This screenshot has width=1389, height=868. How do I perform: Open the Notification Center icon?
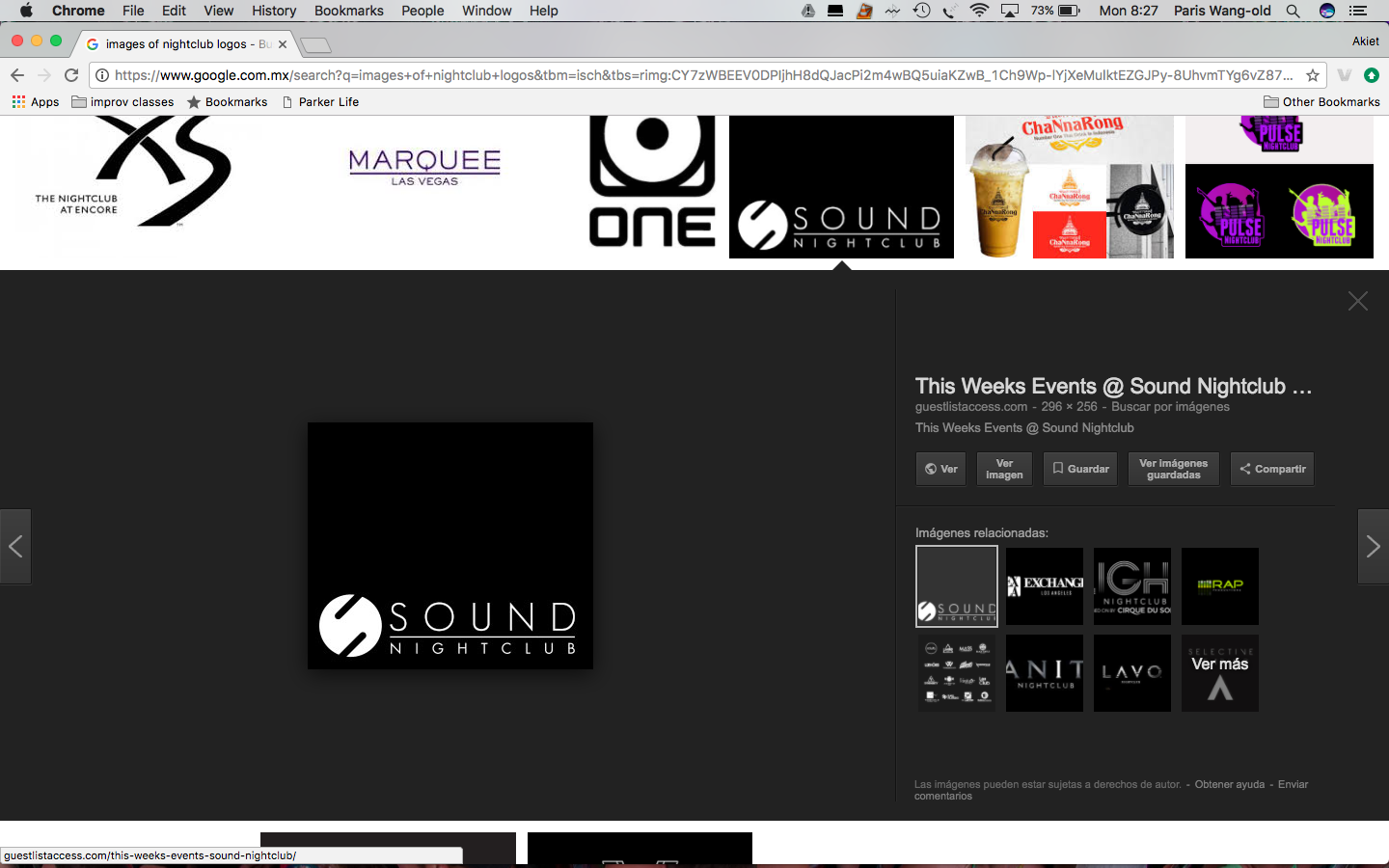coord(1358,11)
